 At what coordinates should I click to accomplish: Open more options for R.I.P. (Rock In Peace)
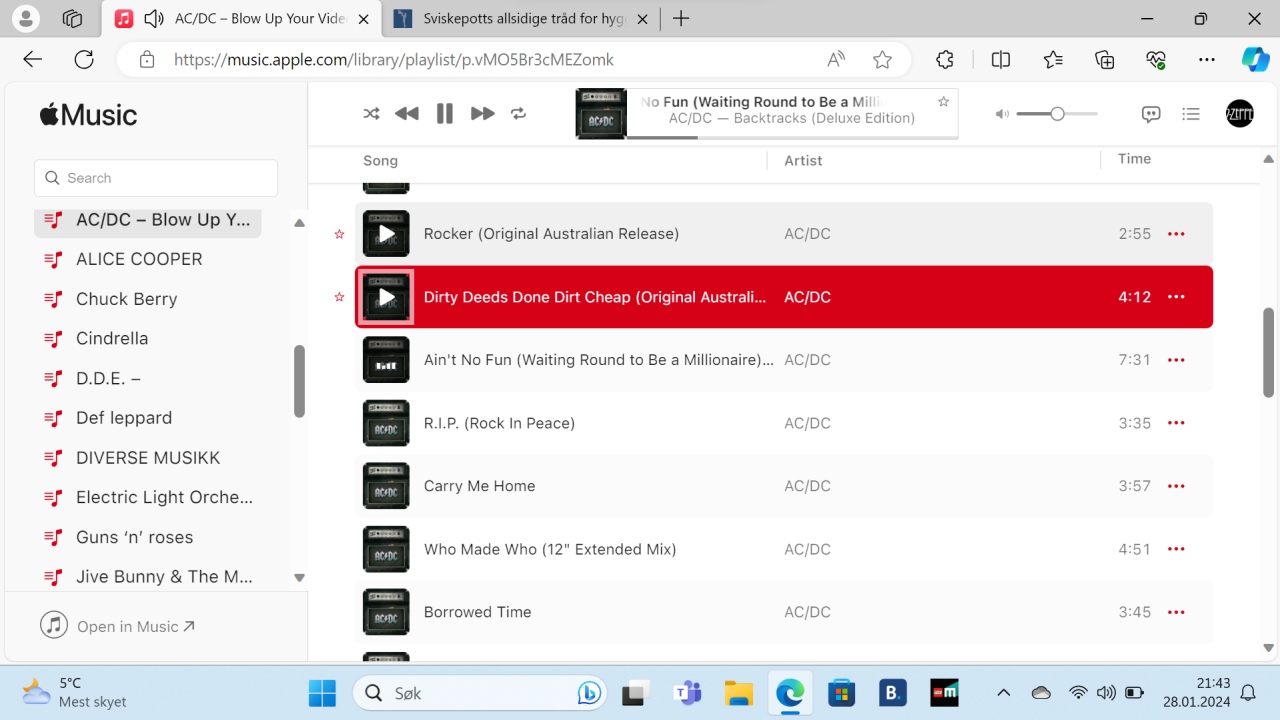point(1176,422)
